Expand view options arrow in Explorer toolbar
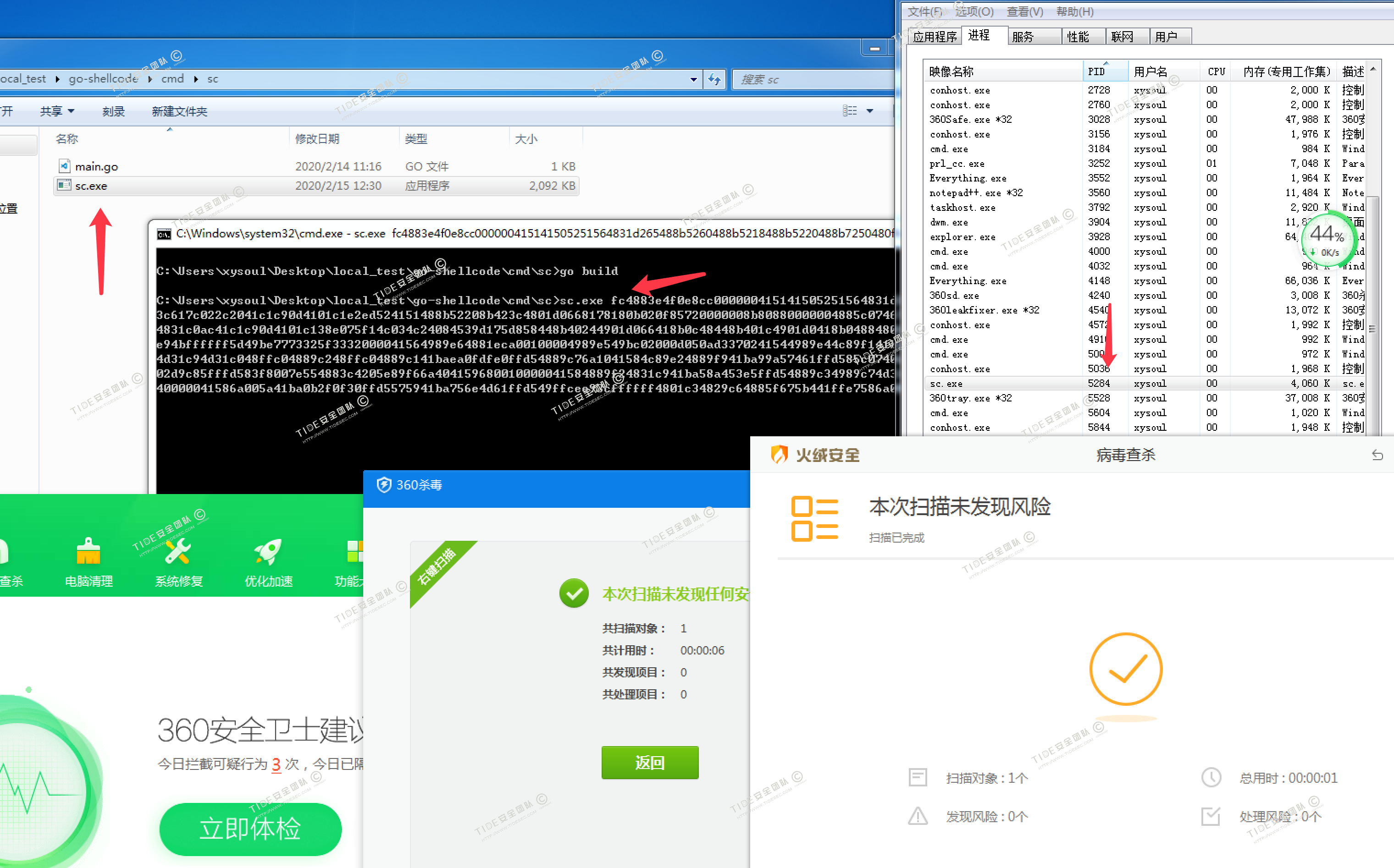1394x868 pixels. [x=869, y=111]
